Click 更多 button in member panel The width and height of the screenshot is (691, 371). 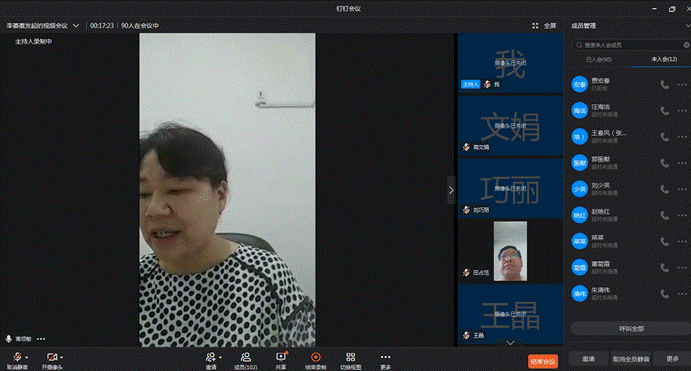point(672,359)
